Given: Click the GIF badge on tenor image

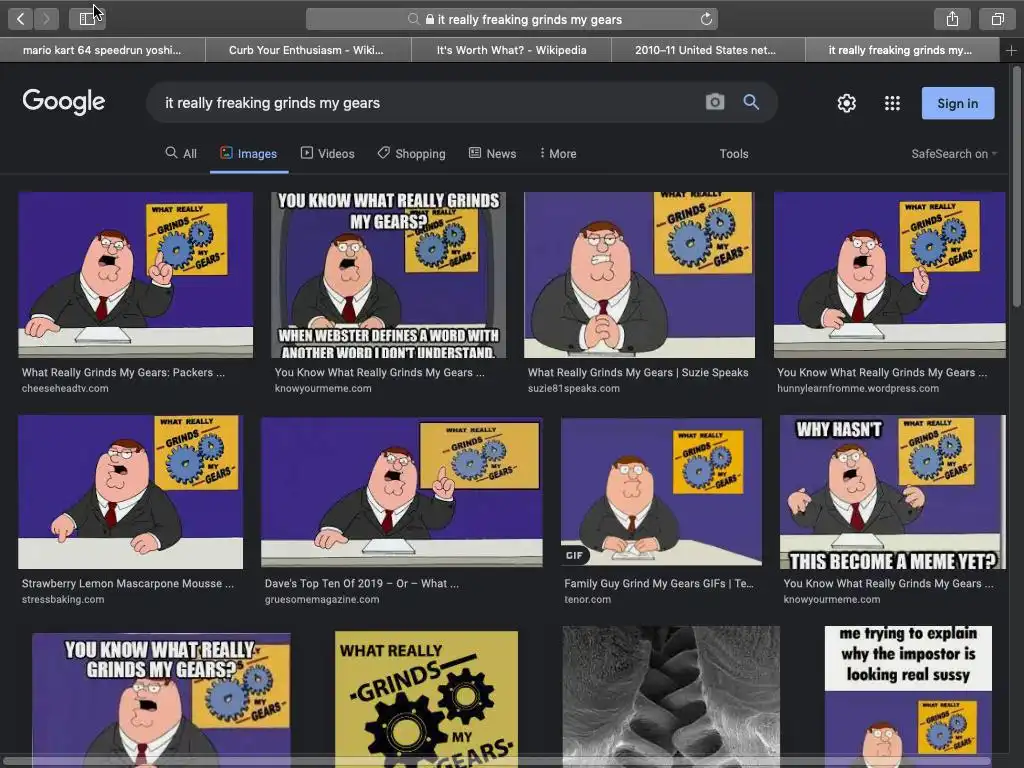Looking at the screenshot, I should pyautogui.click(x=574, y=555).
